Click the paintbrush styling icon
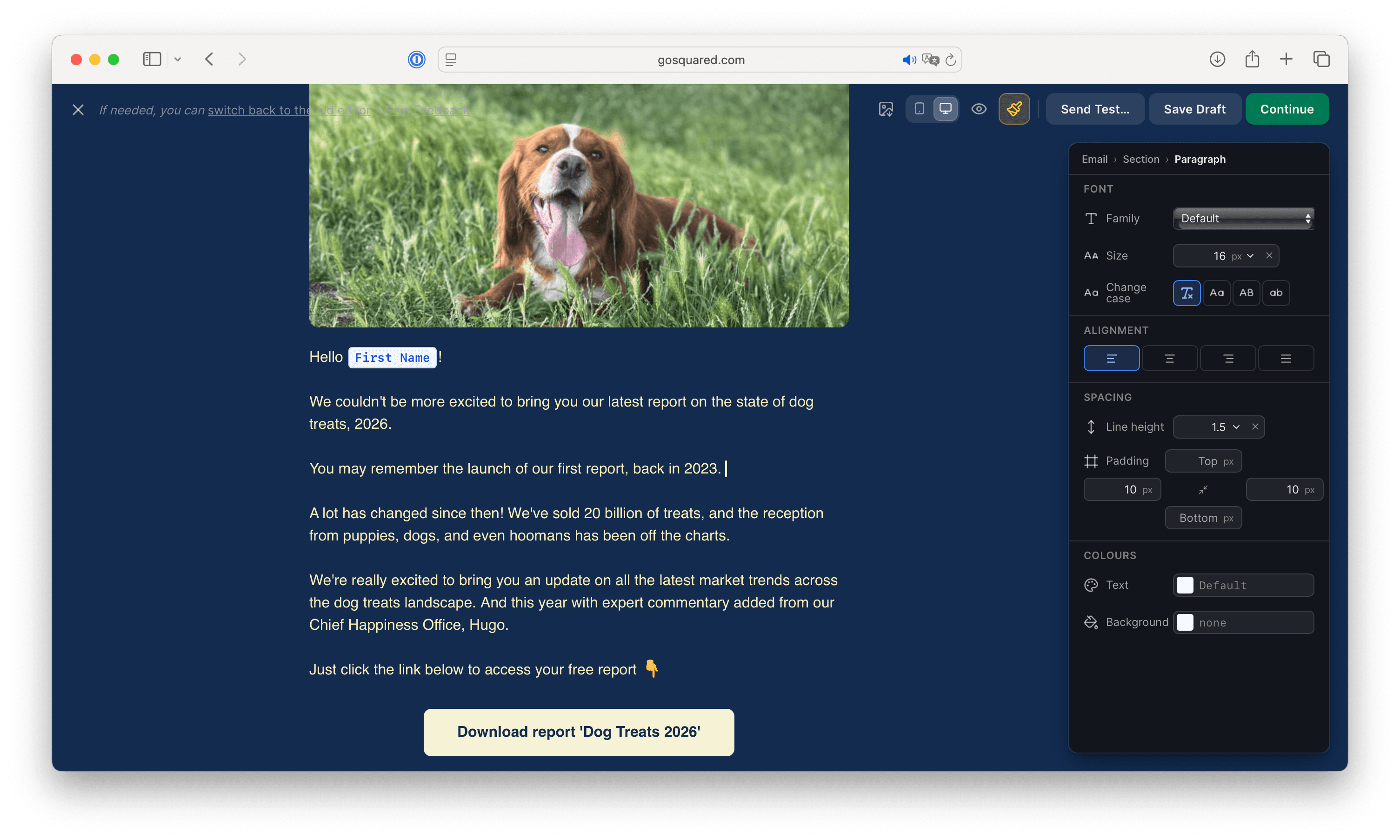 pyautogui.click(x=1014, y=109)
